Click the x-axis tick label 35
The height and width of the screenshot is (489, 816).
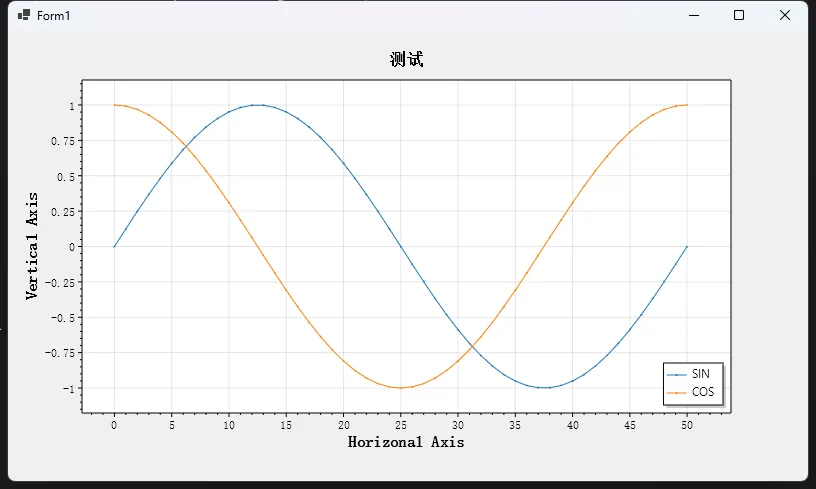point(515,425)
